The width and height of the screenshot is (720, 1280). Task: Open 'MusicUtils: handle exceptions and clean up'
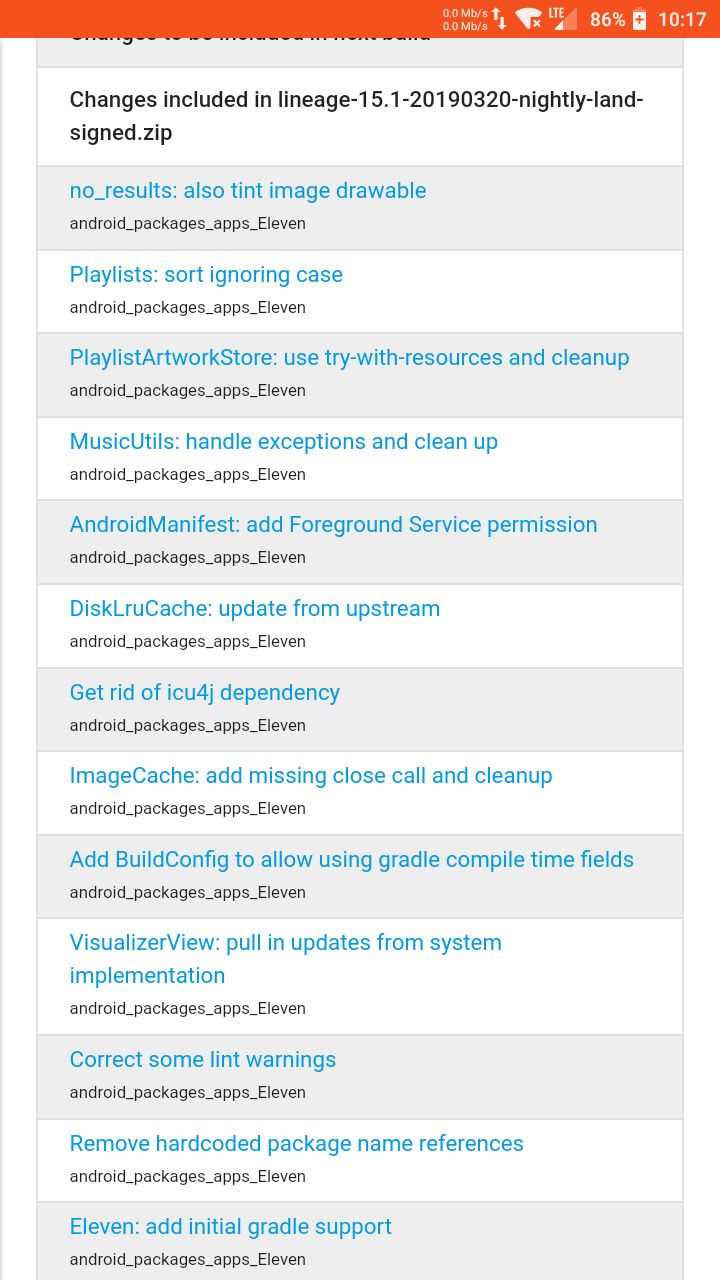(283, 442)
